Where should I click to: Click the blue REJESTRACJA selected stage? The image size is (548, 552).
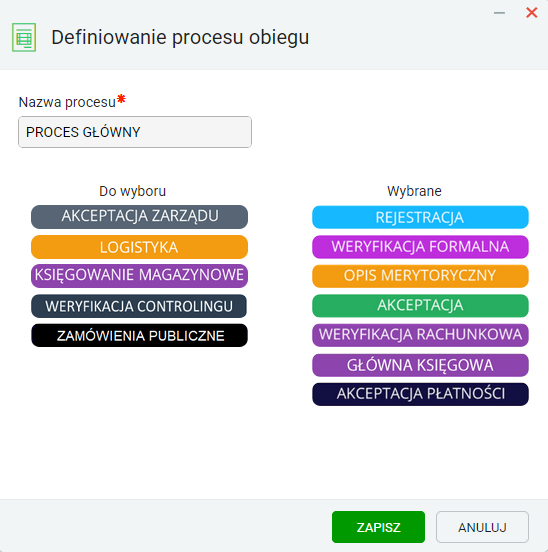tap(420, 217)
